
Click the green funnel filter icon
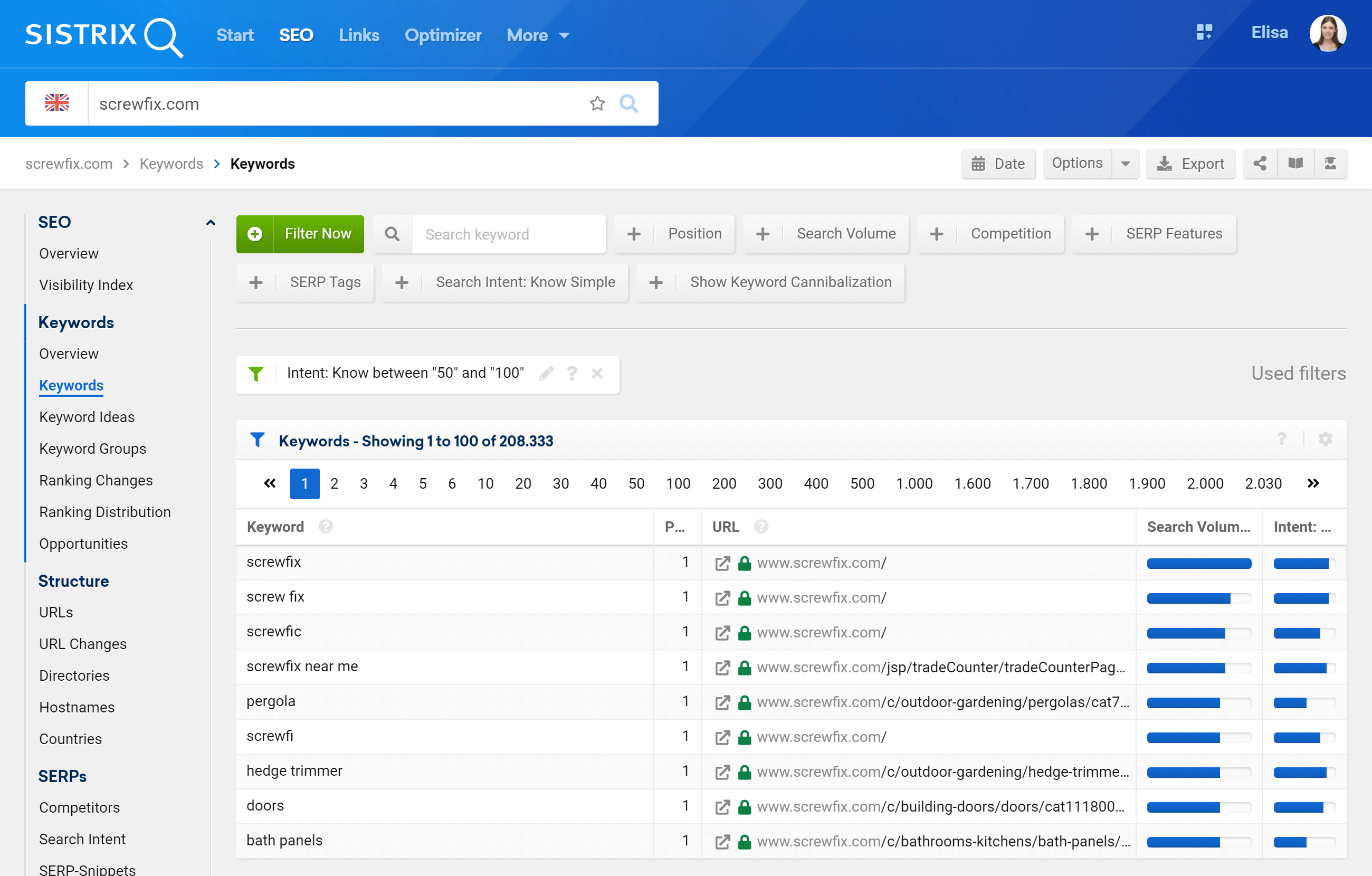pyautogui.click(x=256, y=374)
